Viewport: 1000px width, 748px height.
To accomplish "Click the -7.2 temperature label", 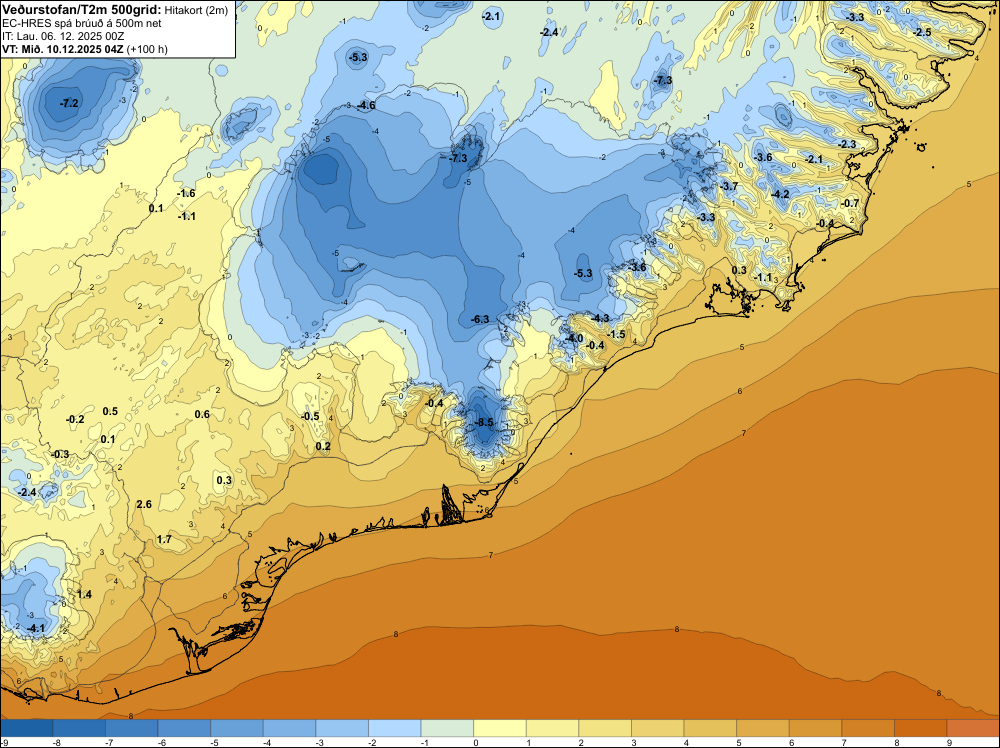I will click(69, 103).
